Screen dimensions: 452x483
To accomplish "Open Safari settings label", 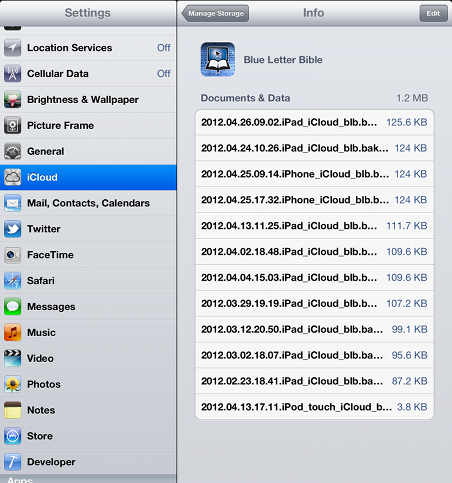I will pyautogui.click(x=41, y=281).
